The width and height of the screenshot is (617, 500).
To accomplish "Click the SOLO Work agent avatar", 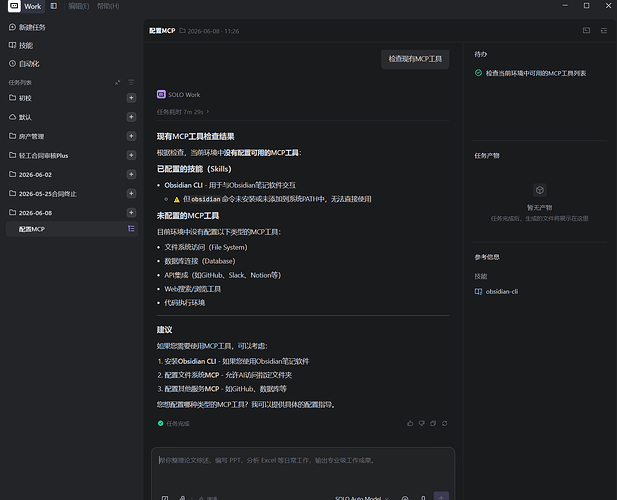I will (x=161, y=94).
